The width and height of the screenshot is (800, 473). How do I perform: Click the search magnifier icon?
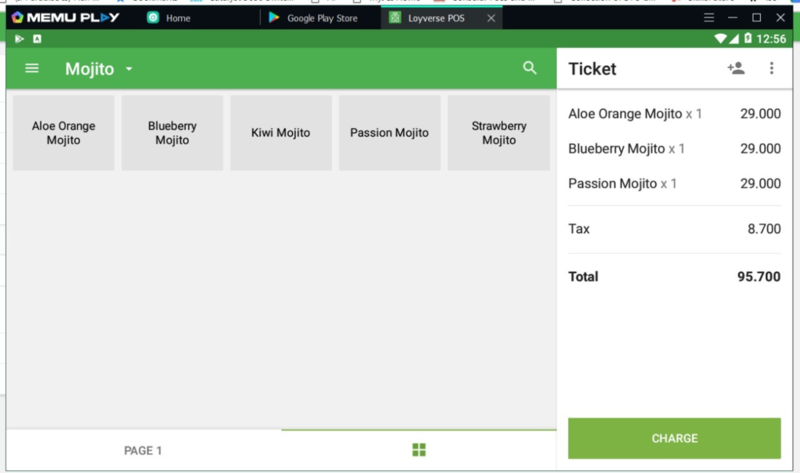coord(530,68)
